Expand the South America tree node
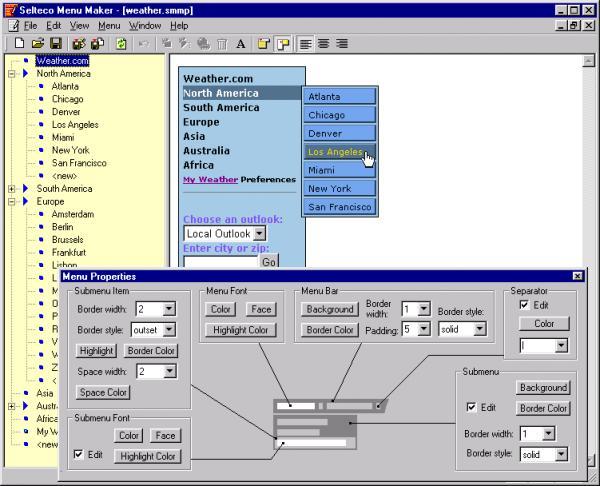600x486 pixels. click(x=12, y=189)
